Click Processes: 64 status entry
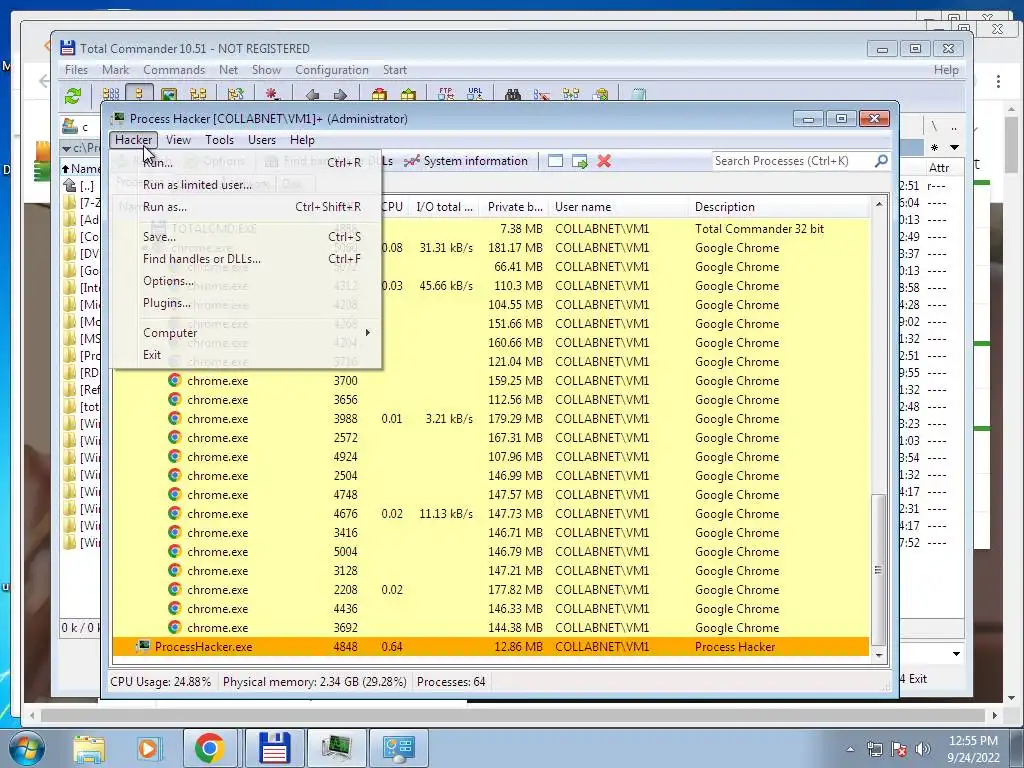Screen dimensions: 1024x768 (451, 682)
